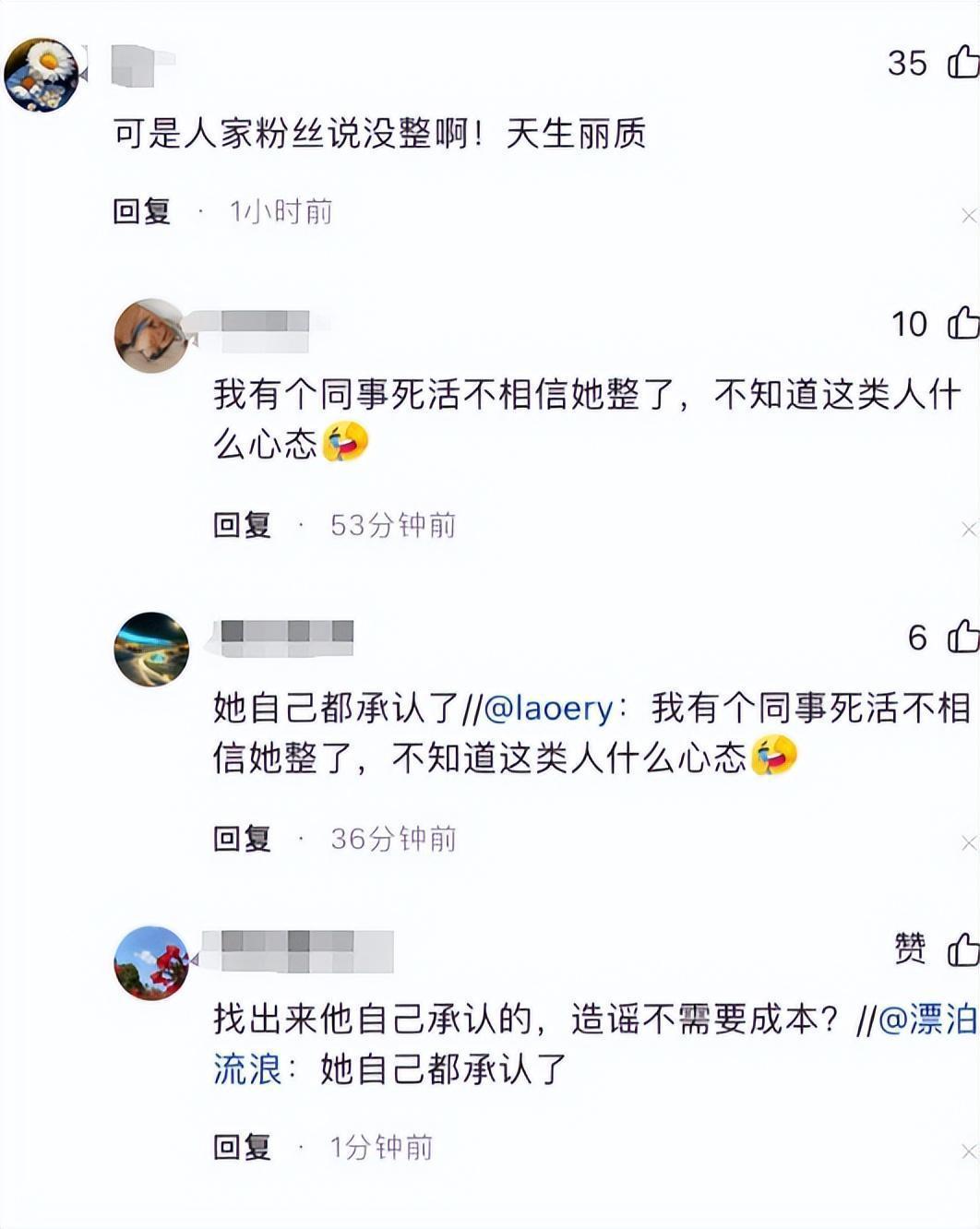Tap the thumbs-up beside 赞 label
The width and height of the screenshot is (980, 1229).
[963, 949]
